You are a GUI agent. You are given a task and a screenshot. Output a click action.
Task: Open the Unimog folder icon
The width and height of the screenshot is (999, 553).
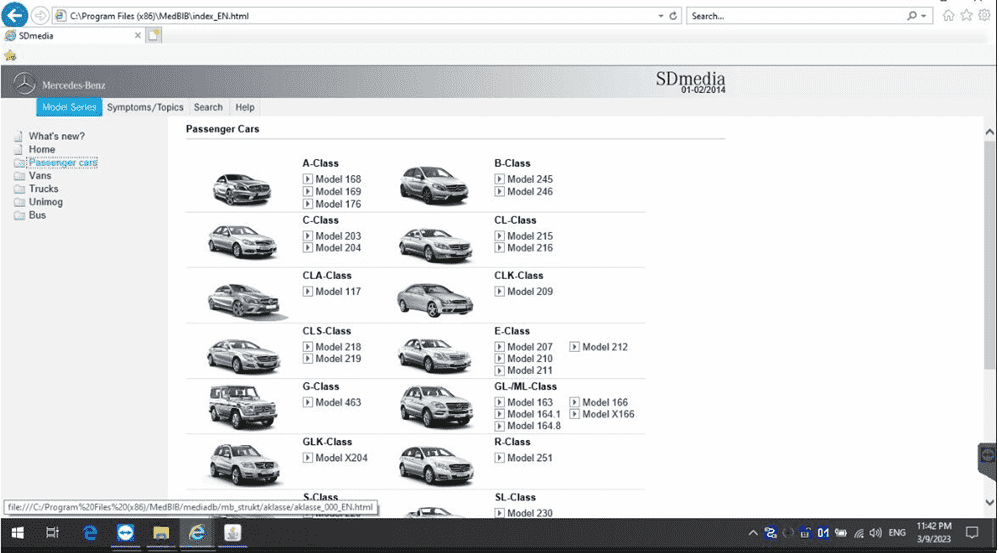18,203
